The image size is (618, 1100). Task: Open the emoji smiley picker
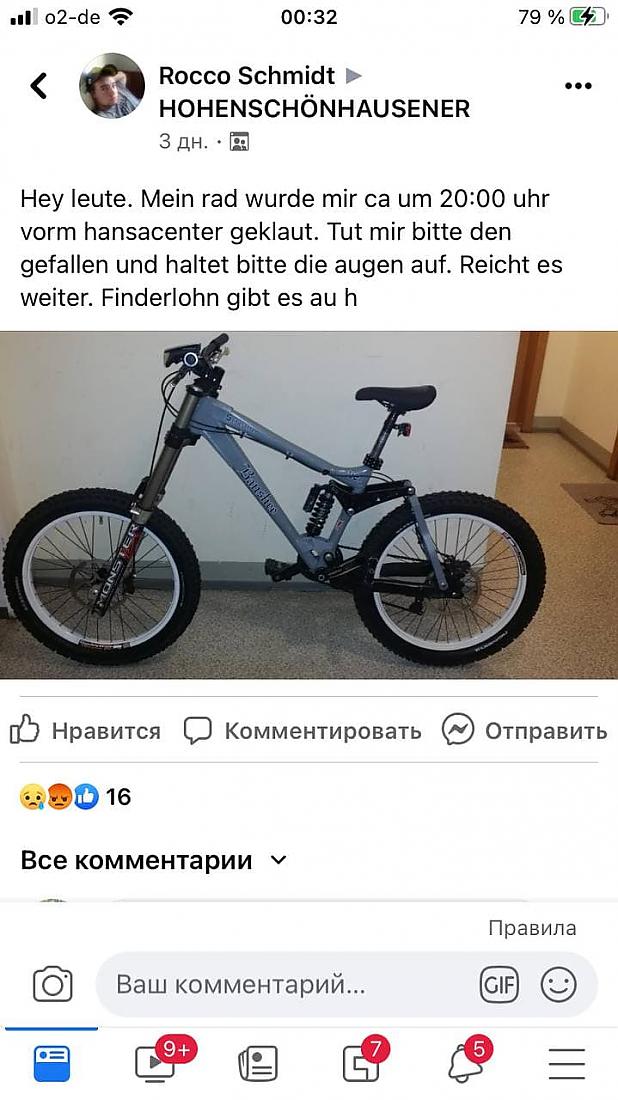pyautogui.click(x=559, y=984)
